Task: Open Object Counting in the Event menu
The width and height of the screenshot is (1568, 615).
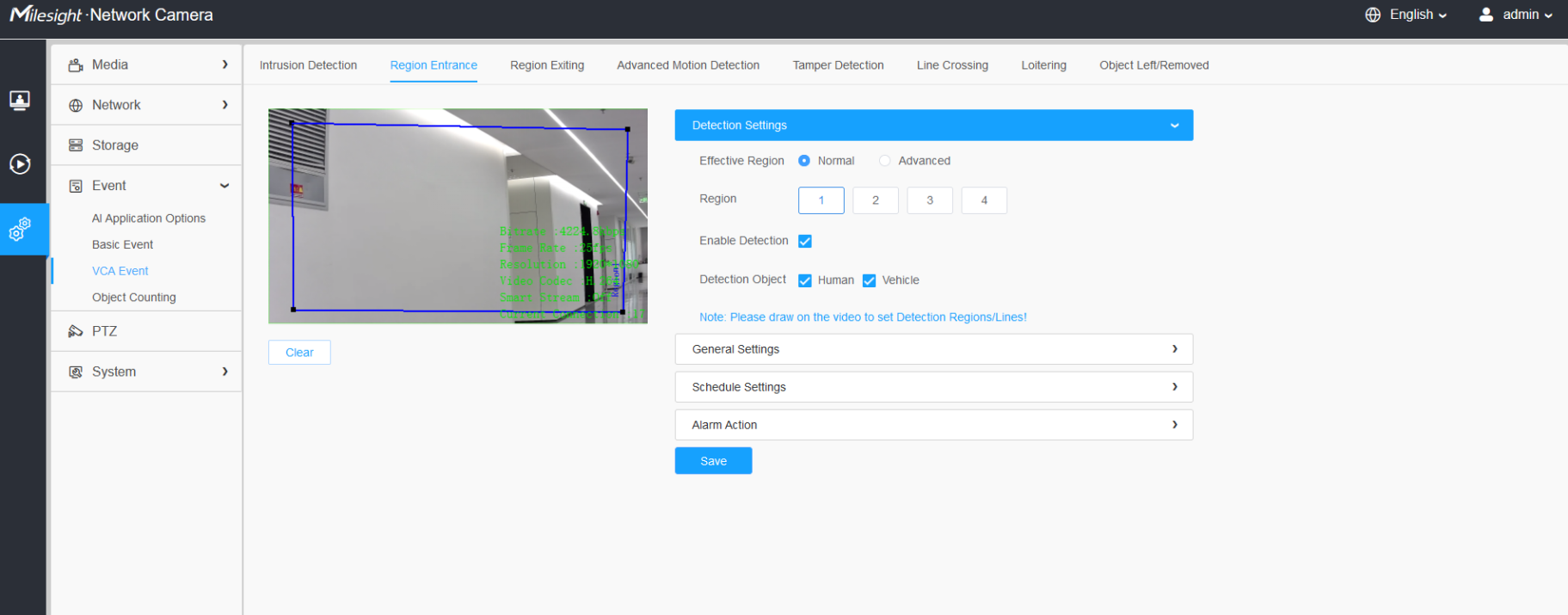Action: pyautogui.click(x=134, y=298)
